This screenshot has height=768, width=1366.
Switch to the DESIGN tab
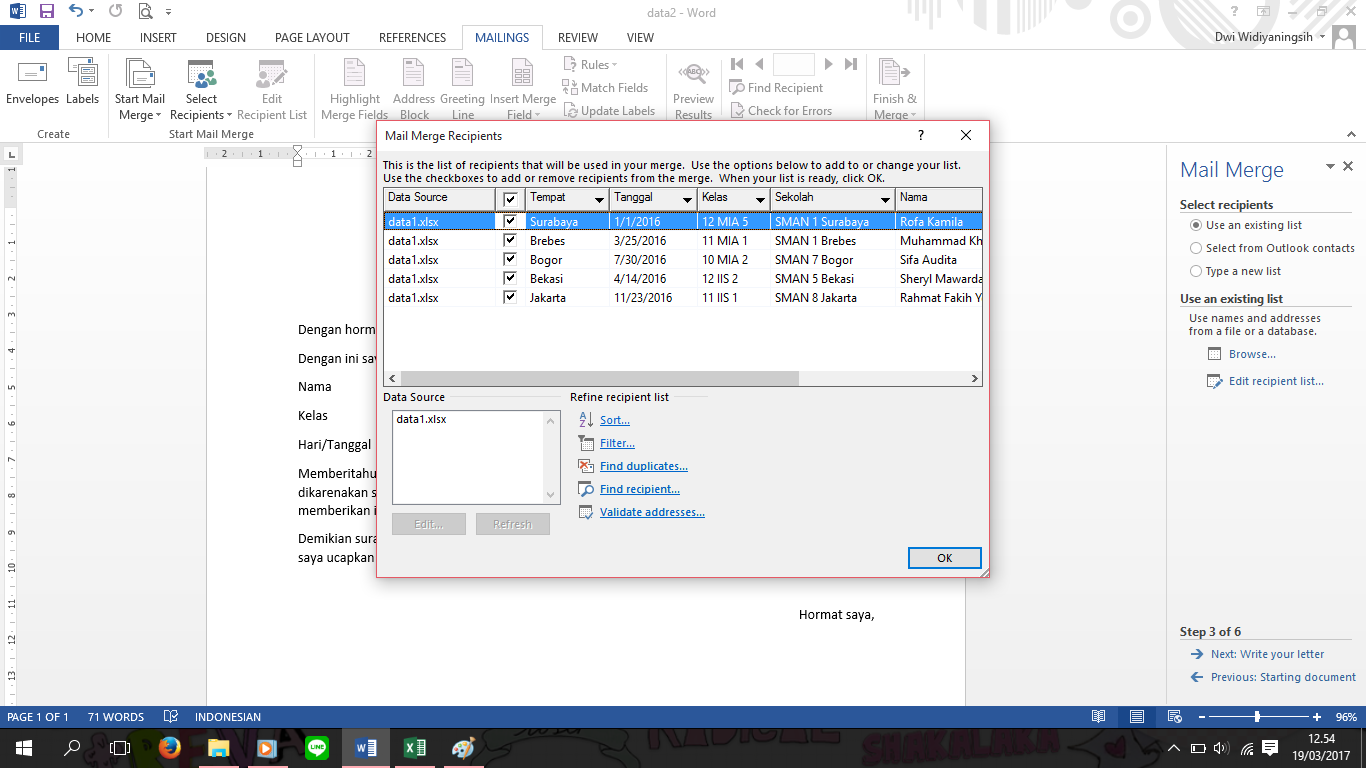226,38
